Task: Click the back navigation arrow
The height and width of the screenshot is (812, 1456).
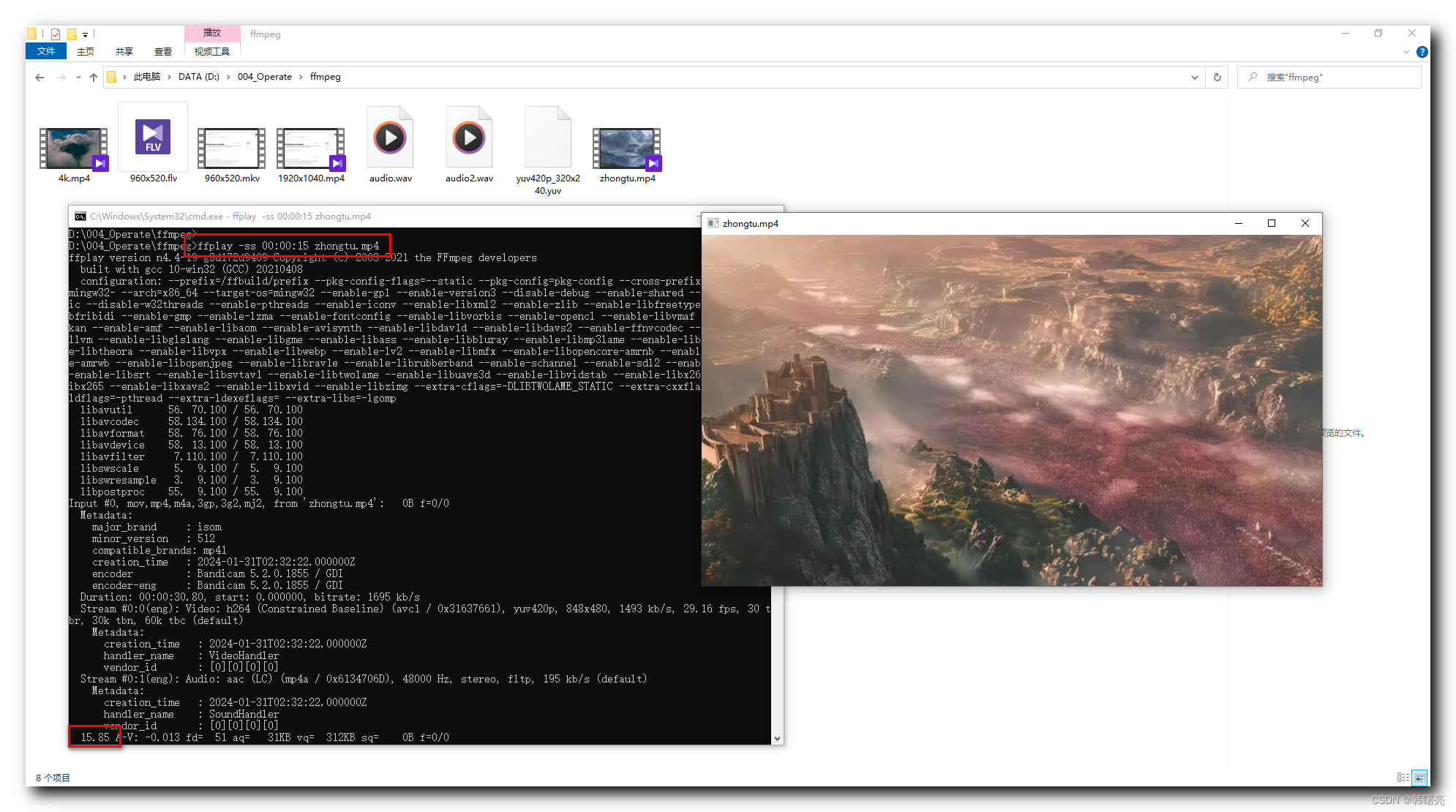Action: point(40,77)
